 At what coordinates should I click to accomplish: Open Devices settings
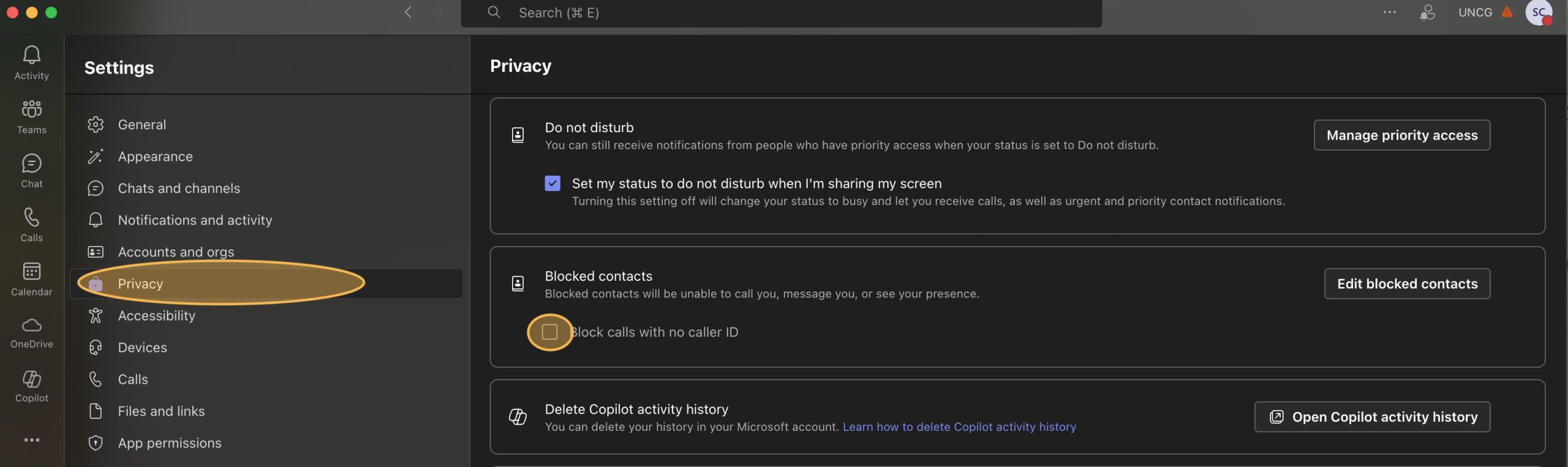click(266, 347)
